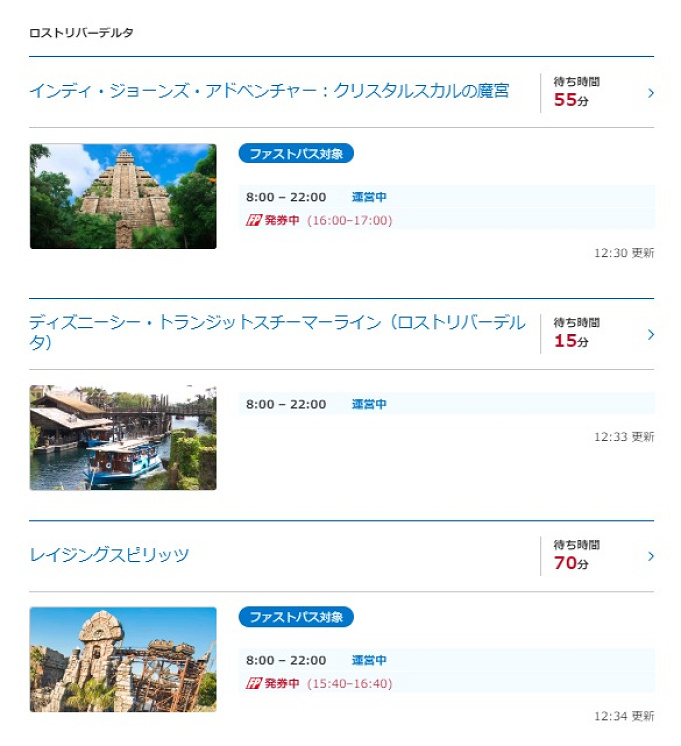Screen dimensions: 681x746
Task: Click the 70分 wait time indicator
Action: 571,563
